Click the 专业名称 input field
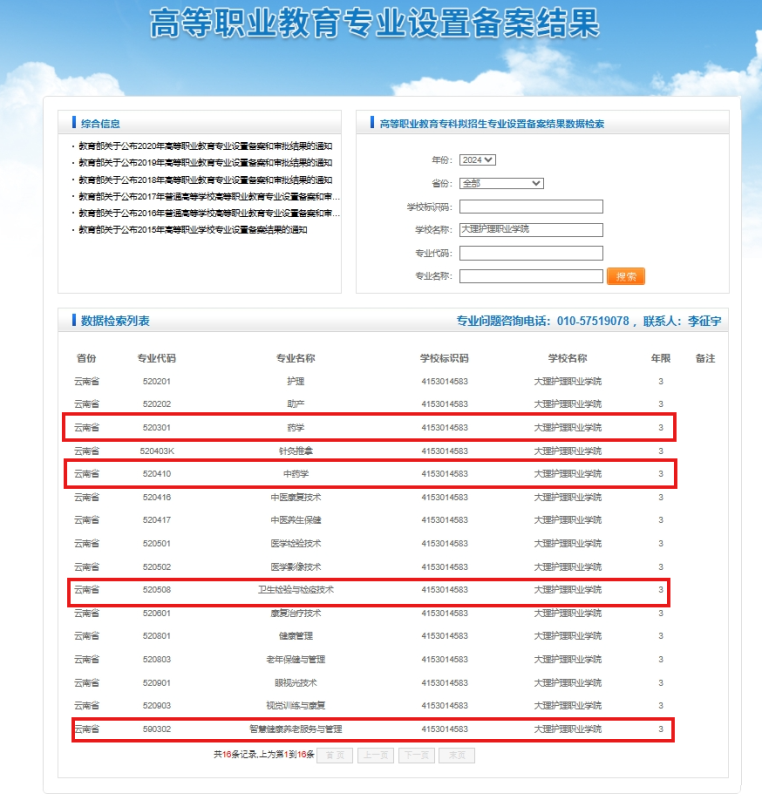Viewport: 762px width, 800px height. pyautogui.click(x=531, y=276)
